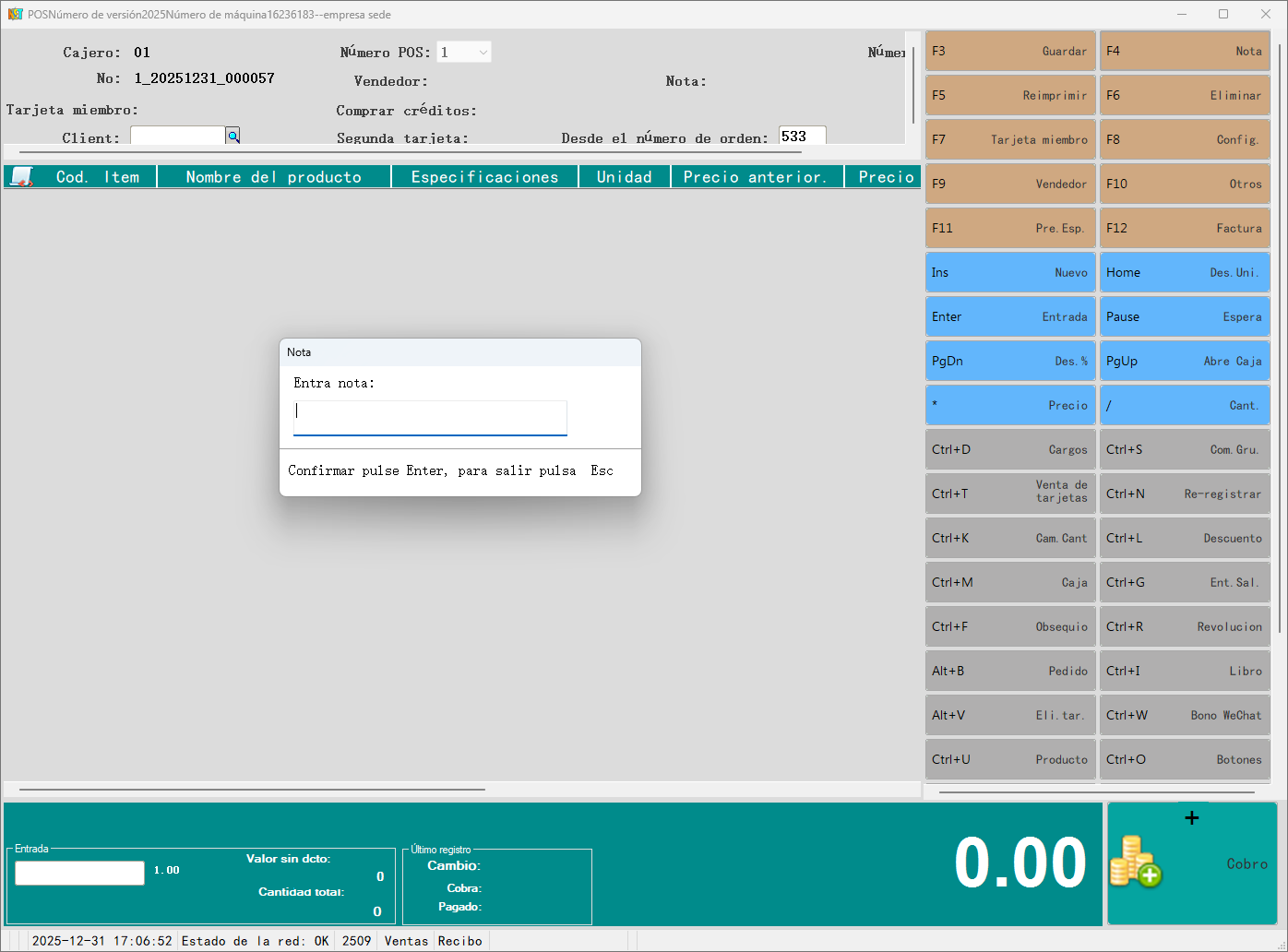This screenshot has width=1288, height=952.
Task: Focus the Entra nota text field
Action: pos(430,416)
